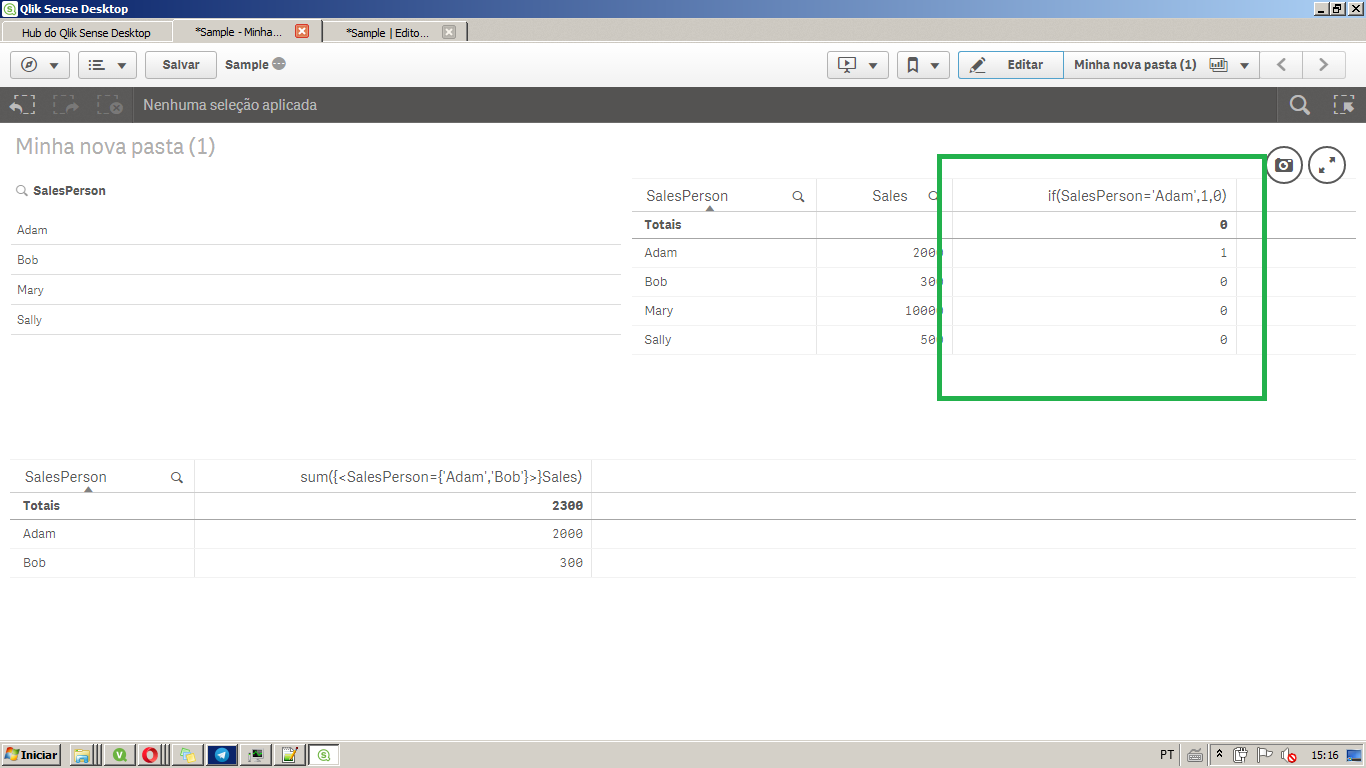Click the Qlik Sense taskbar button

click(324, 755)
